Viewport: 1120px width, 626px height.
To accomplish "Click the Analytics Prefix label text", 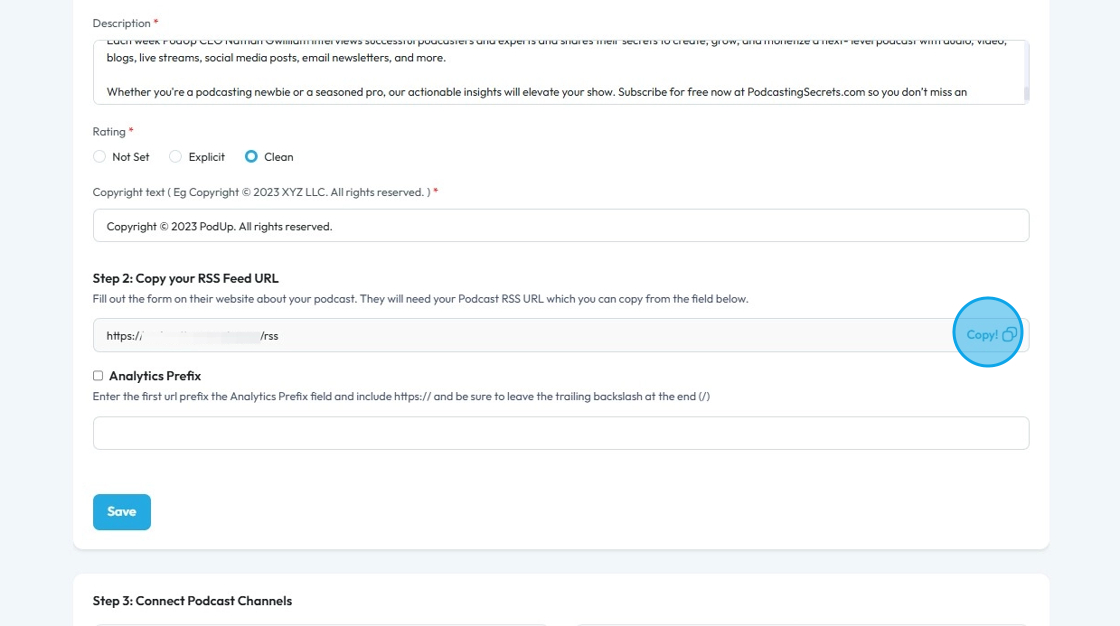I will click(155, 376).
